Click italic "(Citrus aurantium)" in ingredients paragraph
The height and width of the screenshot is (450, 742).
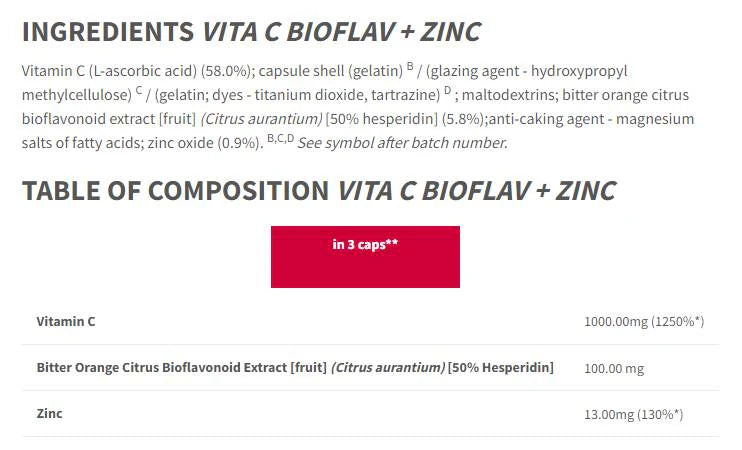coord(260,120)
